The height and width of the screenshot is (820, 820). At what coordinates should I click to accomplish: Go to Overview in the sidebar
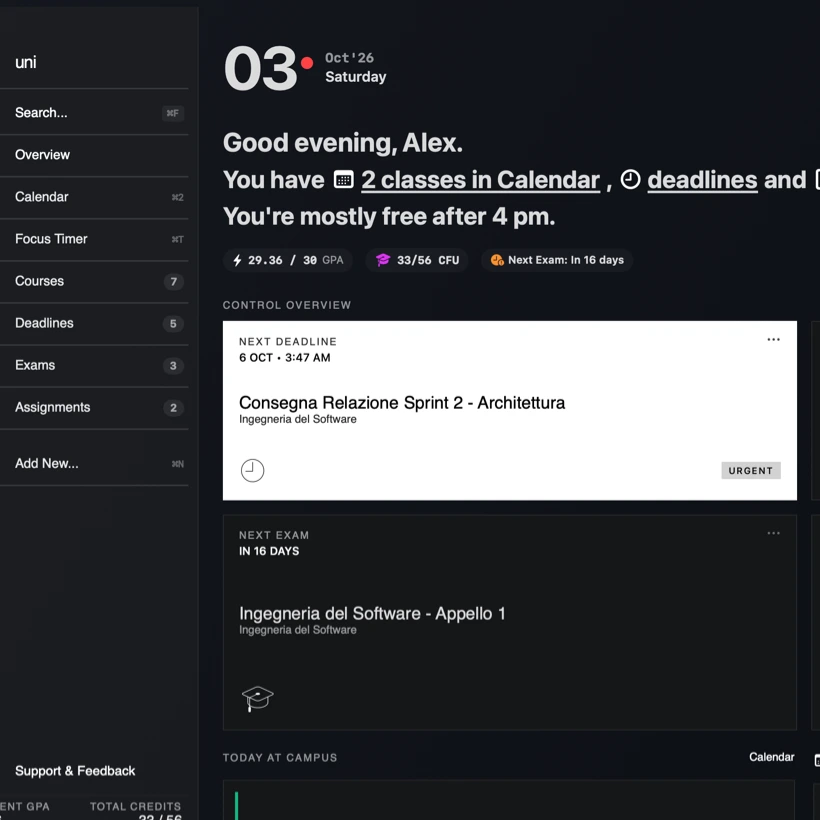tap(94, 155)
